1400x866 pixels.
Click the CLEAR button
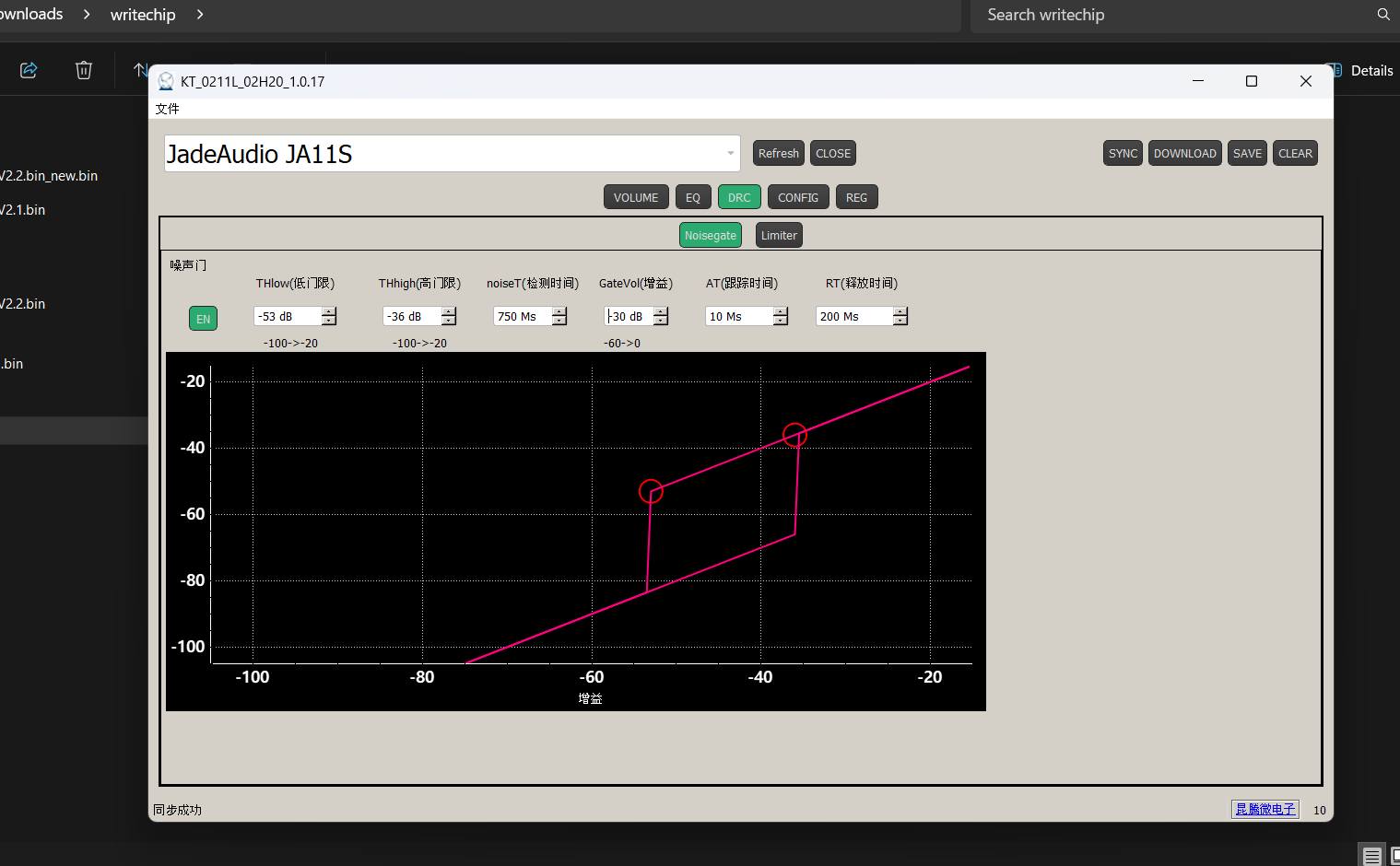[x=1295, y=153]
